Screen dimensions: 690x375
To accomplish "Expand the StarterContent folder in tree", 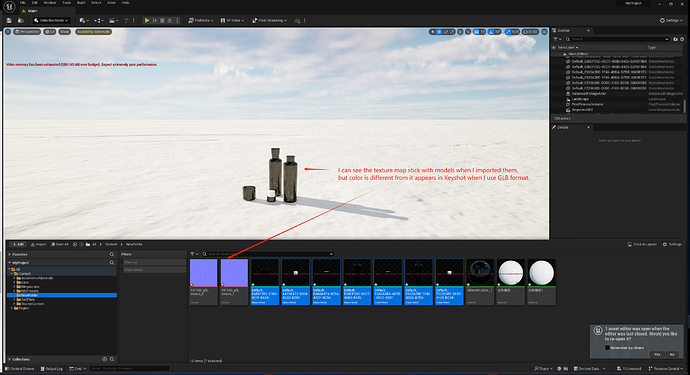I will [15, 304].
